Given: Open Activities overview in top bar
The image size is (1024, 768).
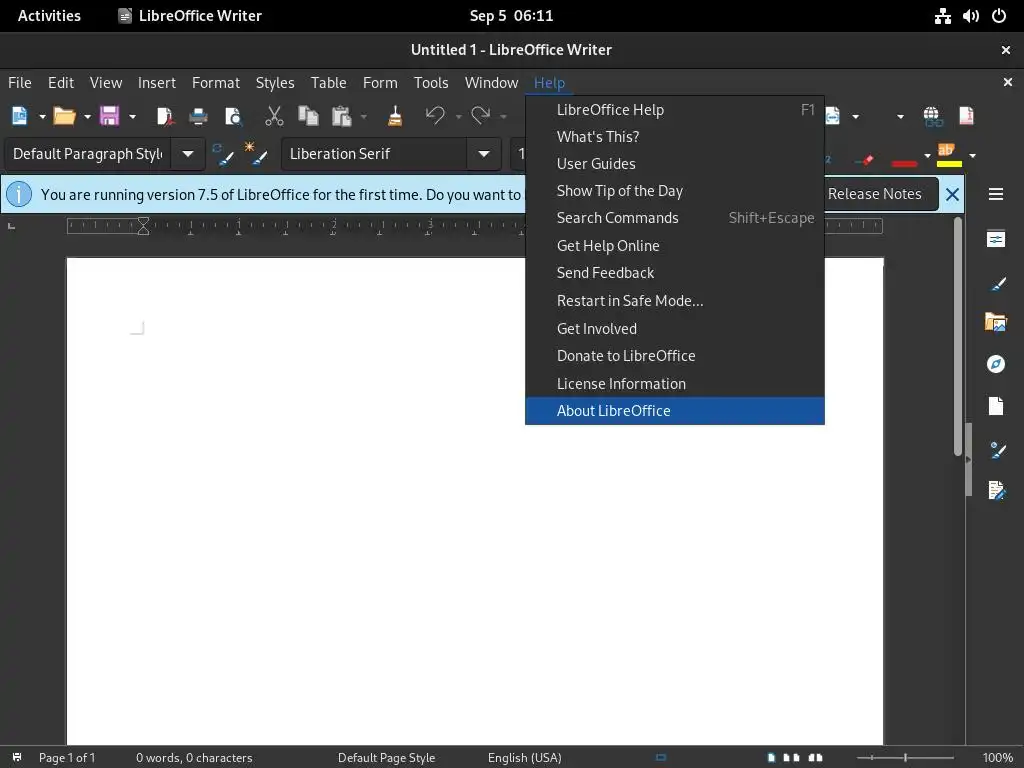Looking at the screenshot, I should 49,16.
